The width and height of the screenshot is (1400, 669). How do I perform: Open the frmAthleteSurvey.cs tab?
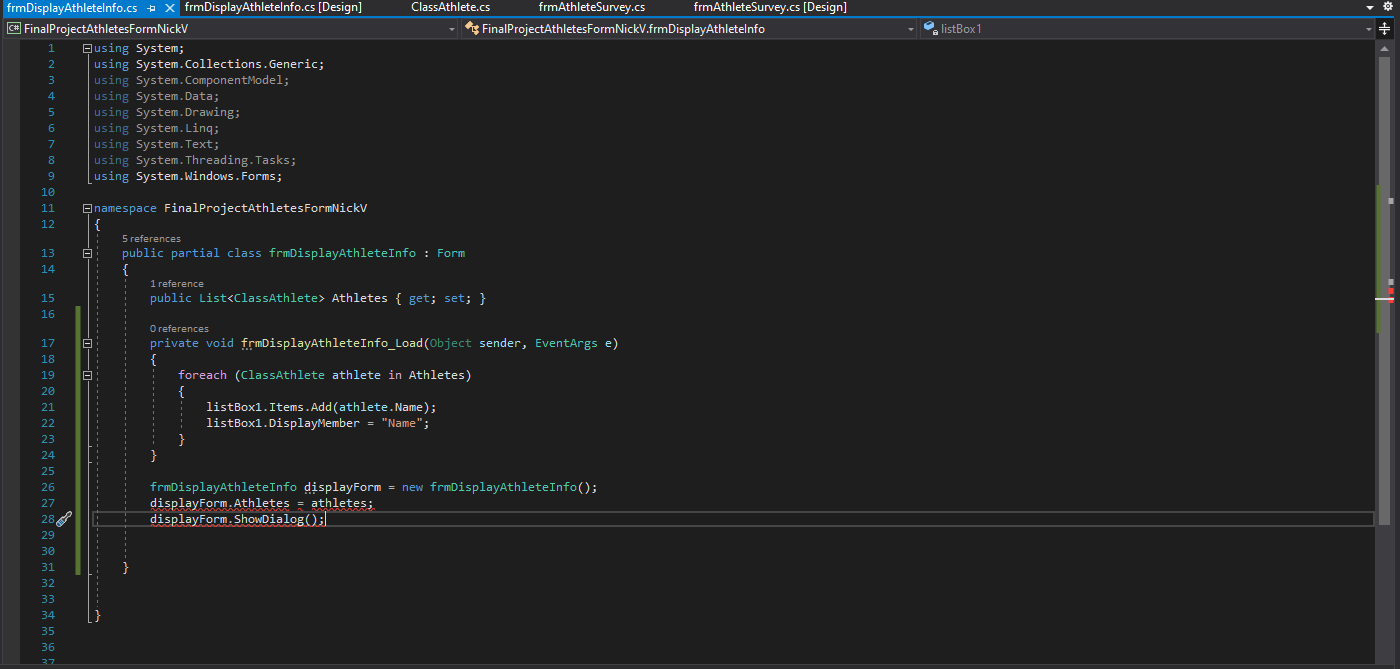(x=591, y=7)
